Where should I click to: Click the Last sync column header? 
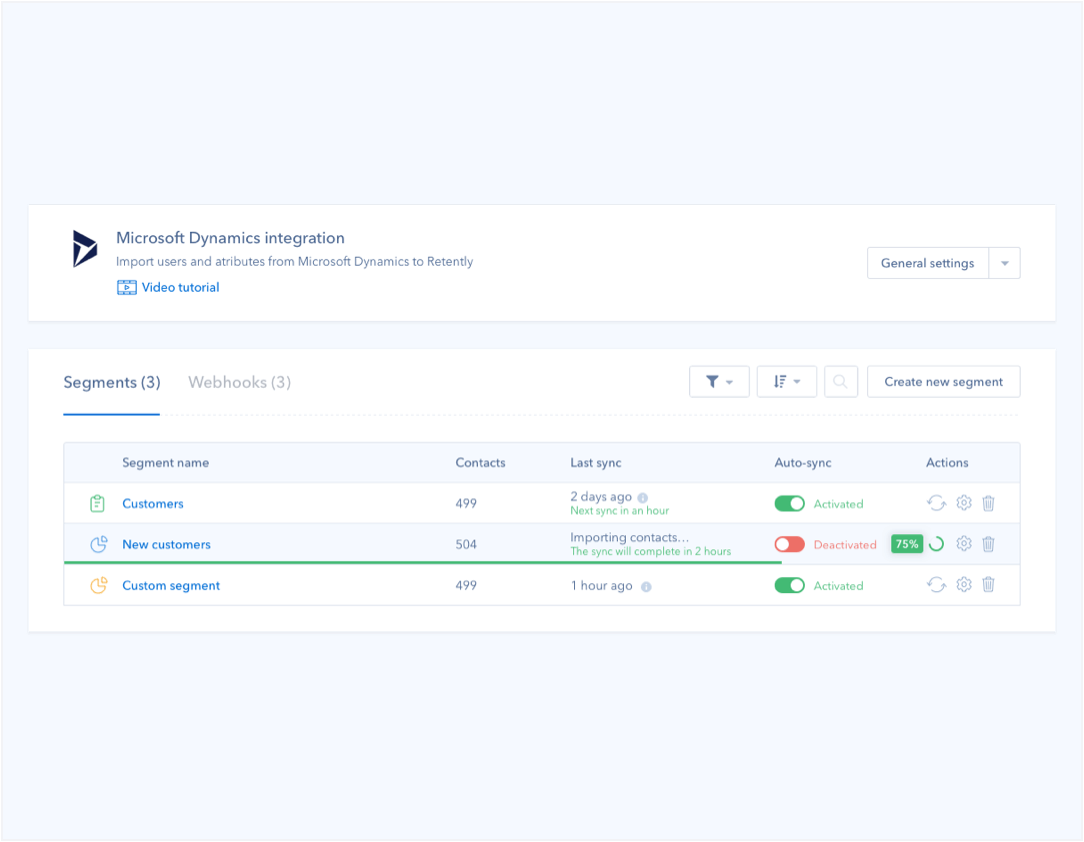(596, 463)
